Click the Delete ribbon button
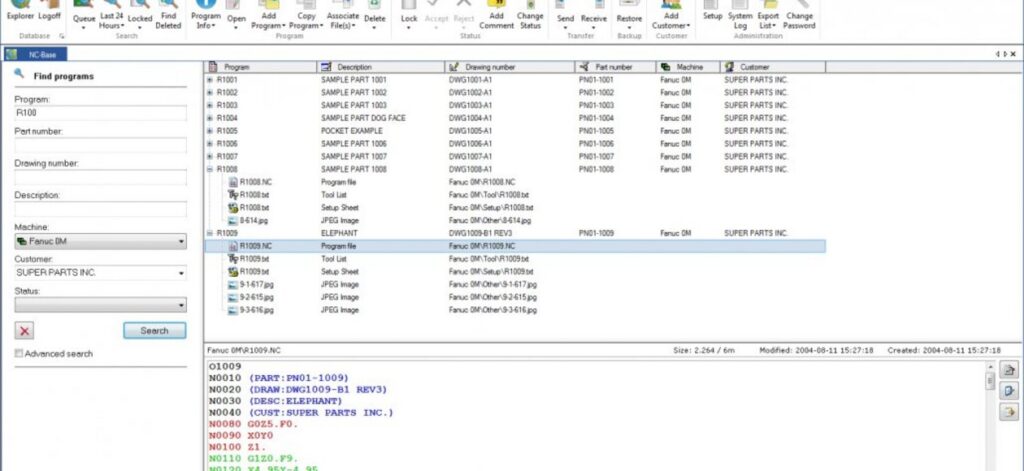This screenshot has width=1024, height=471. [375, 16]
